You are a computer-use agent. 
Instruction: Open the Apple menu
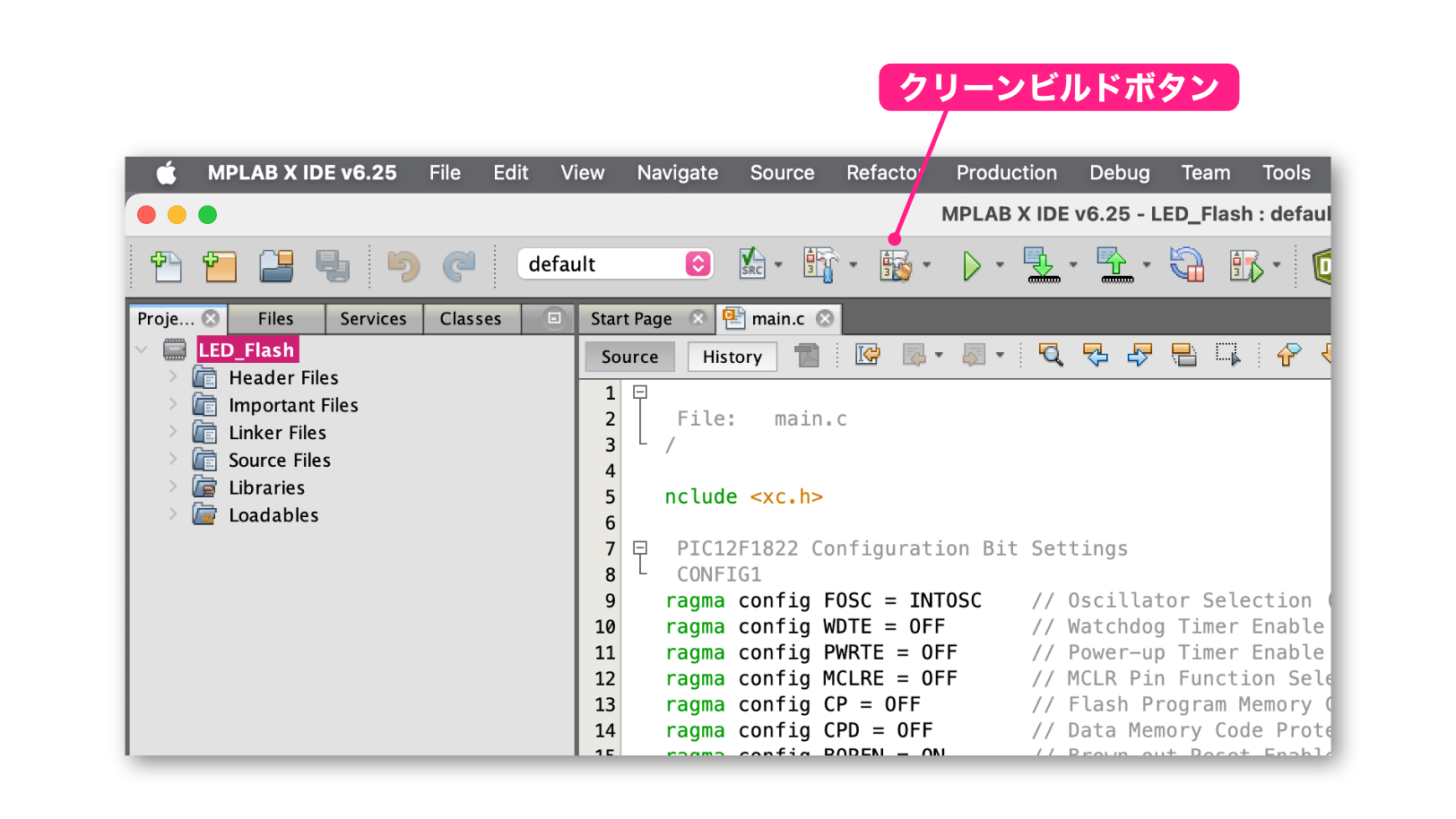point(167,173)
